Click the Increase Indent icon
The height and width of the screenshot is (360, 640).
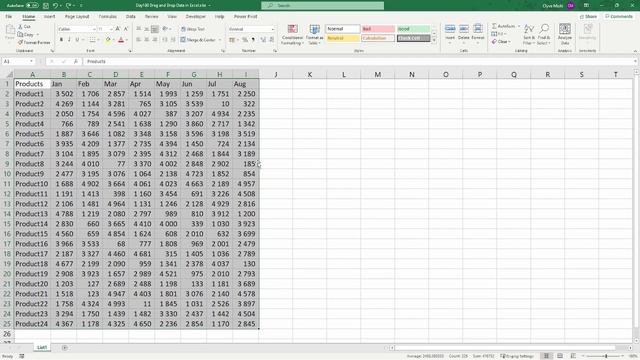tap(173, 40)
